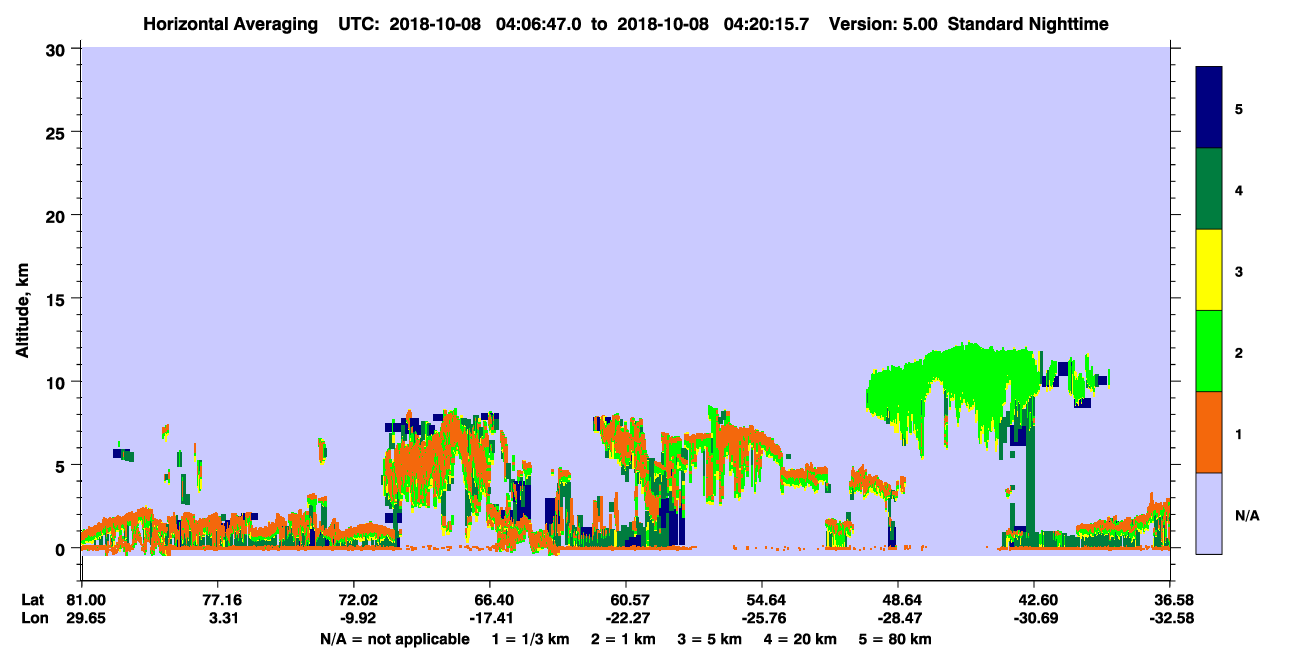
Task: Click legend text '5 = 80 km'
Action: tap(896, 639)
